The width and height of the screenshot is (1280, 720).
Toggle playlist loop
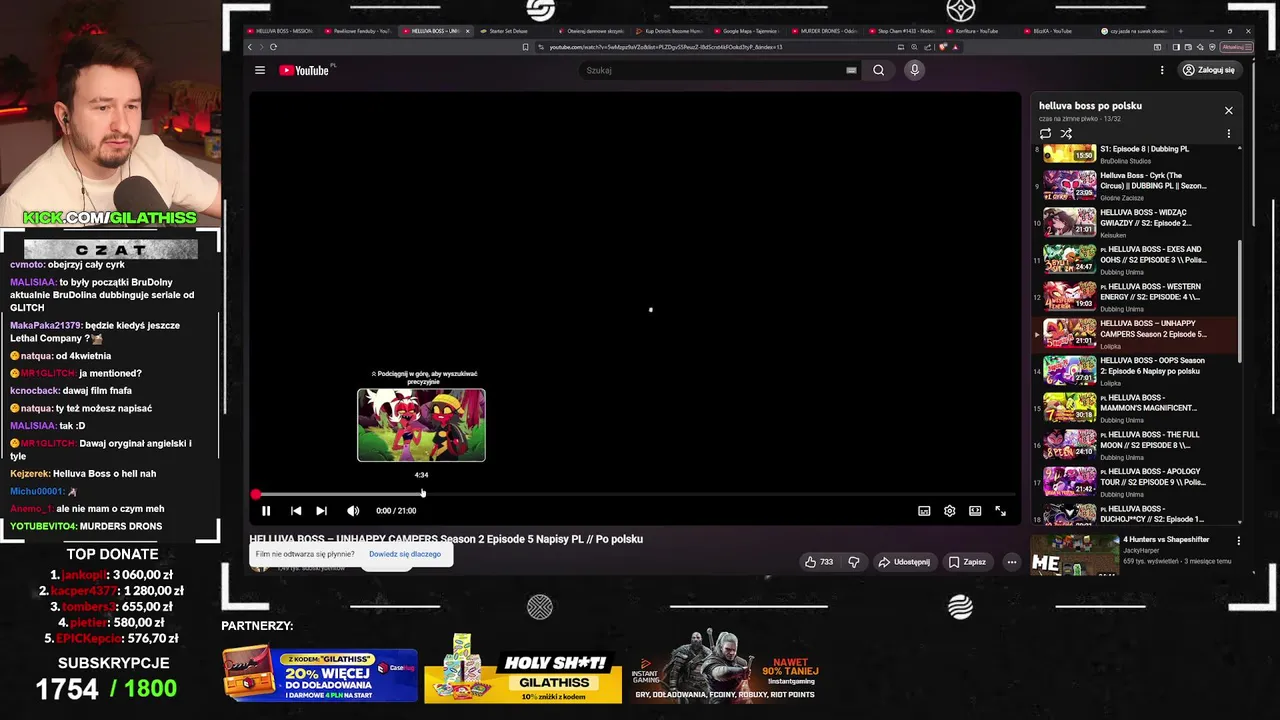[x=1045, y=133]
